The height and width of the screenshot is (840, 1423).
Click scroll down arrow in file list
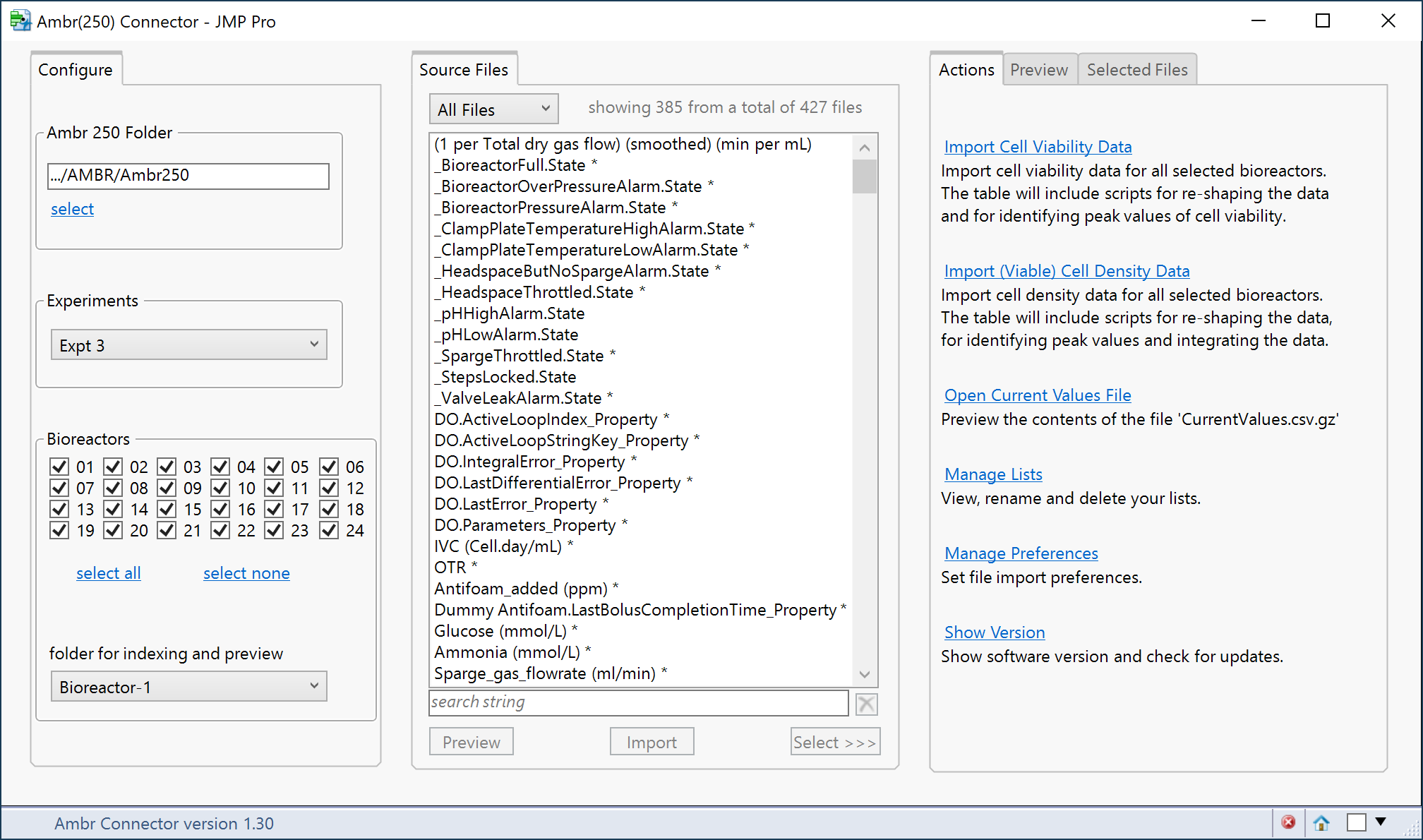[x=865, y=674]
